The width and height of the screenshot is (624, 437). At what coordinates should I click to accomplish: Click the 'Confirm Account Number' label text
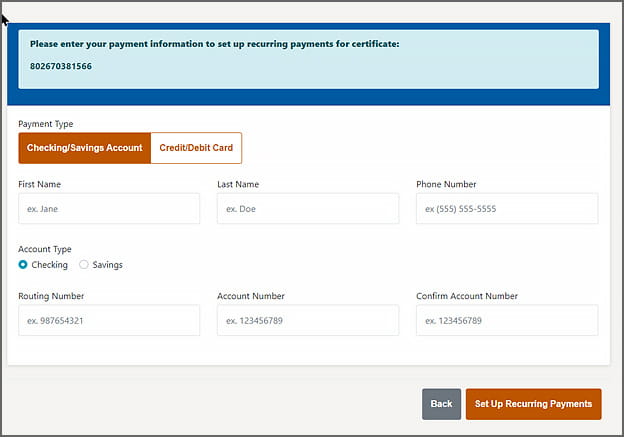click(467, 296)
